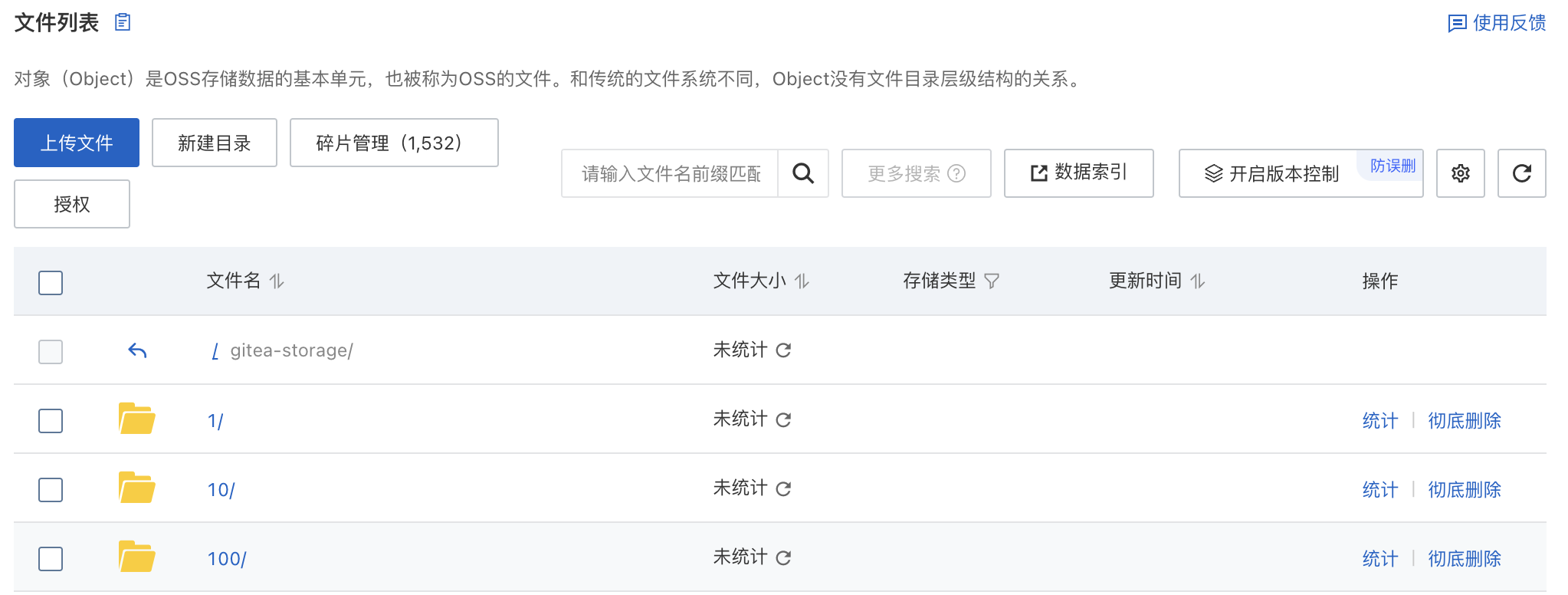Image resolution: width=1568 pixels, height=595 pixels.
Task: Open the 更多搜索 dropdown
Action: click(916, 173)
